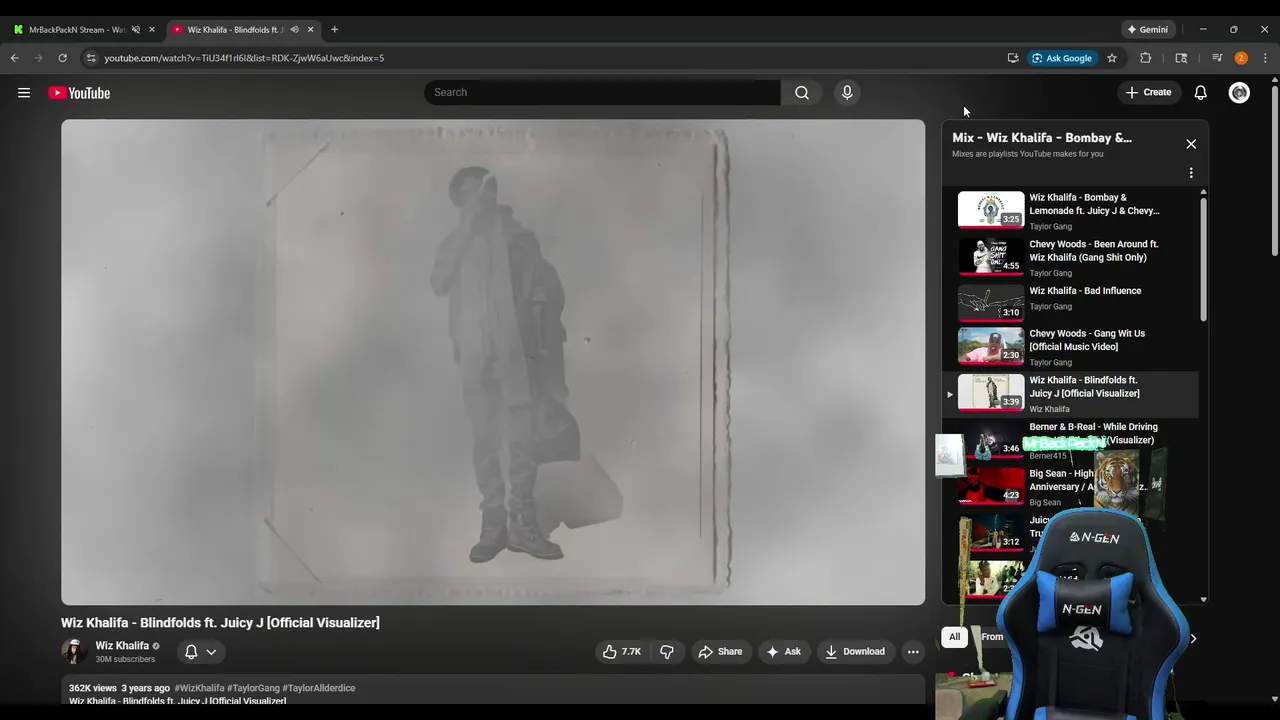Open more actions ellipsis under video
The width and height of the screenshot is (1280, 720).
(x=913, y=652)
